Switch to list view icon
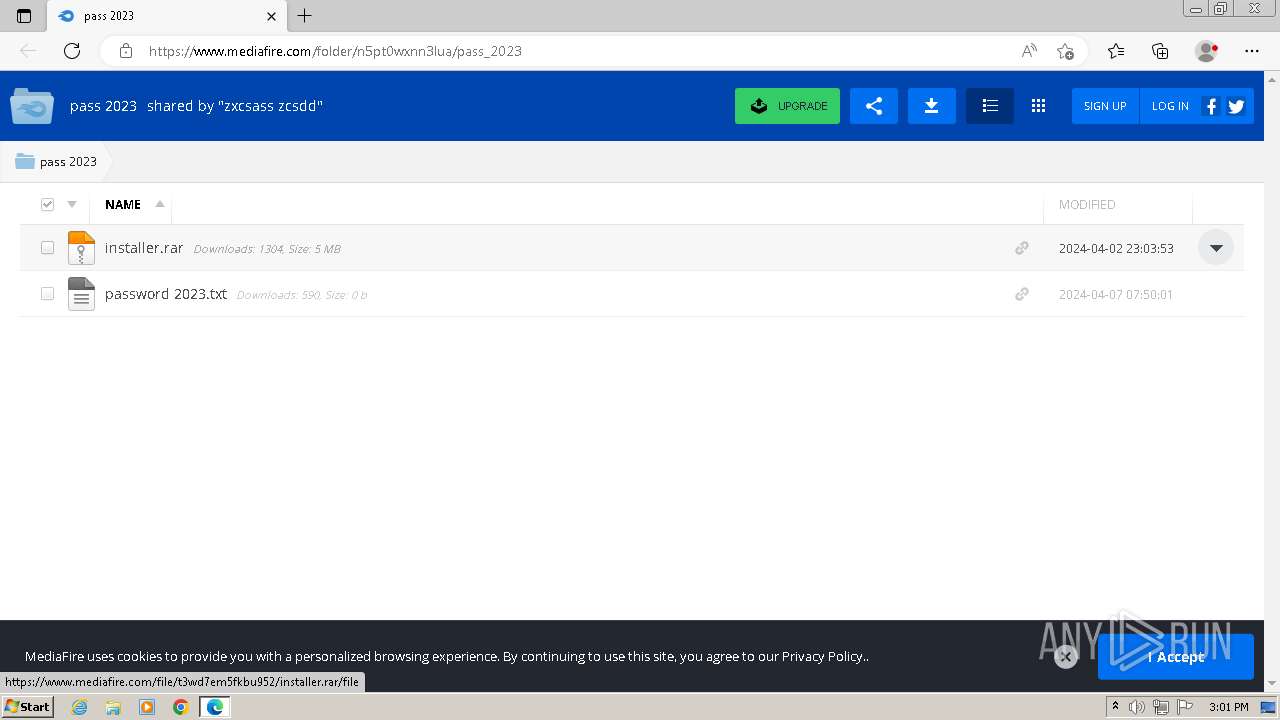 pyautogui.click(x=990, y=106)
